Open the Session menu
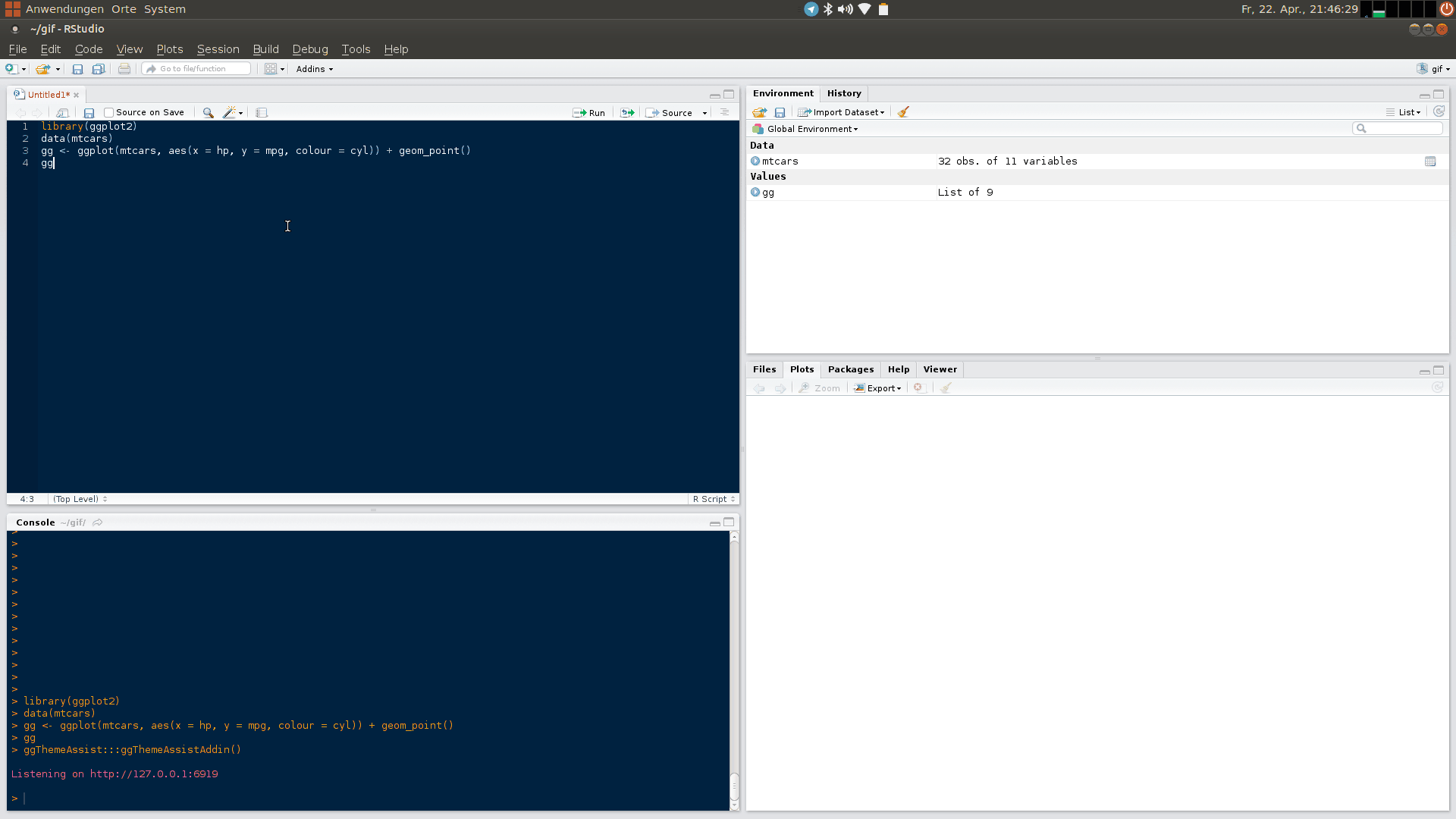 click(x=218, y=49)
